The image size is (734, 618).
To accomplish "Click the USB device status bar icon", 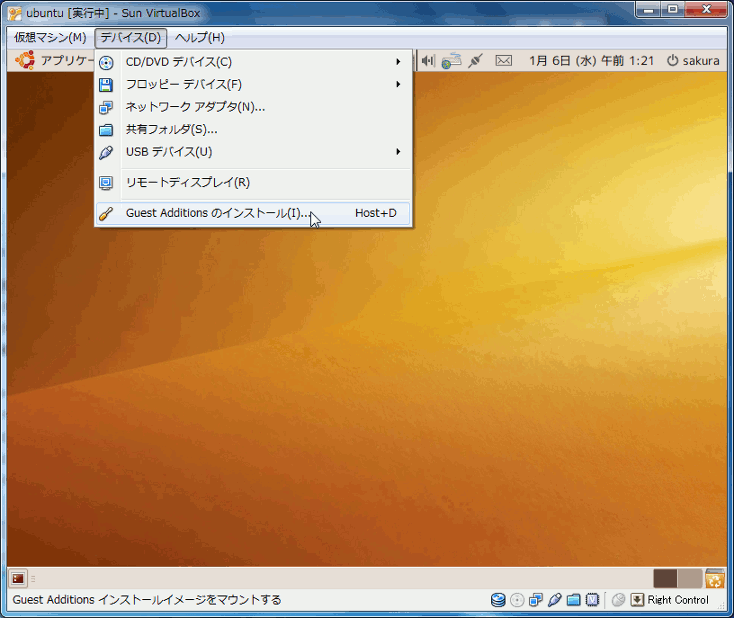I will pos(555,600).
